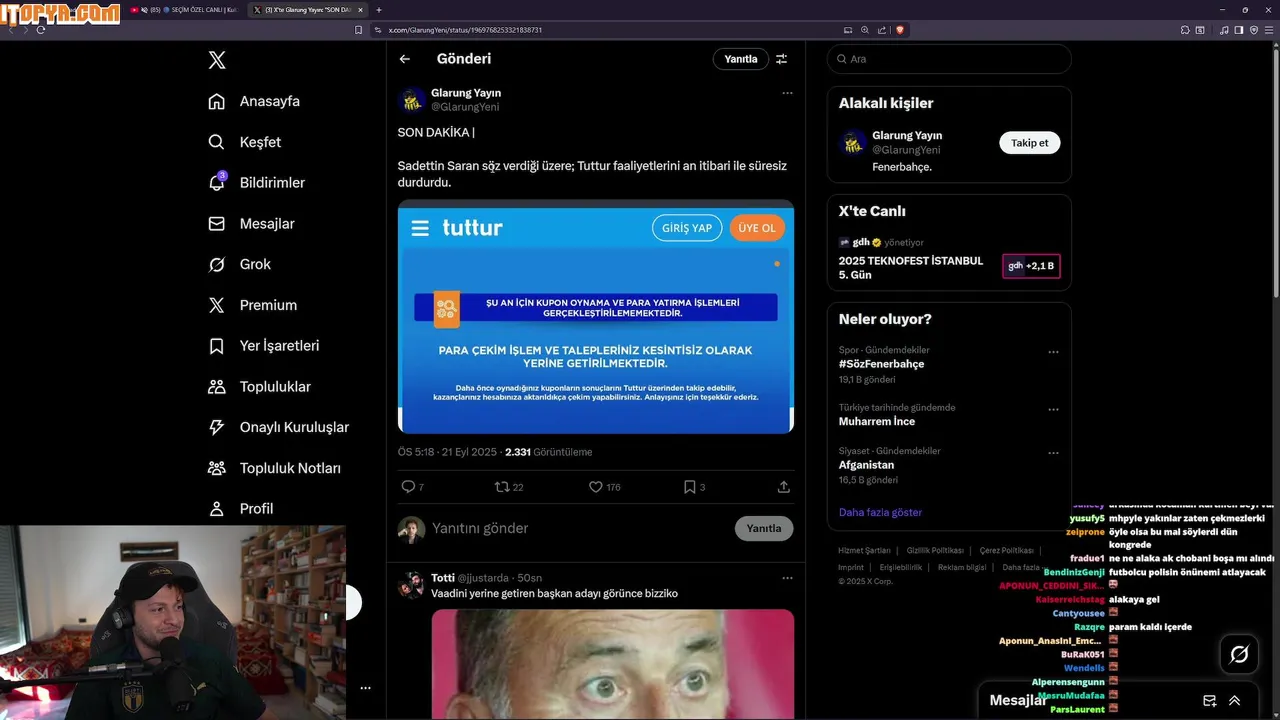Click reply icon with 7 replies
The width and height of the screenshot is (1280, 720).
pyautogui.click(x=412, y=487)
